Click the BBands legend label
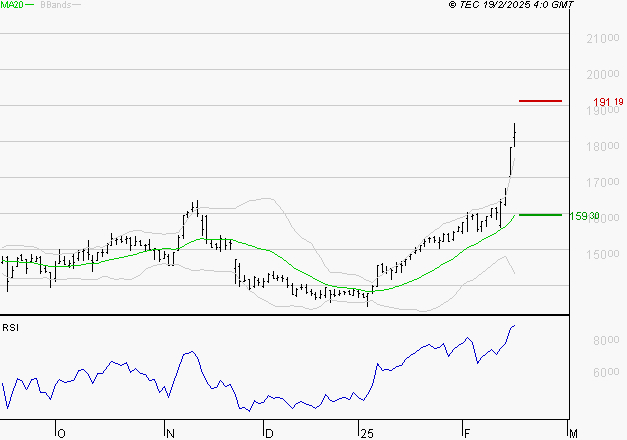Image resolution: width=627 pixels, height=440 pixels. click(x=56, y=5)
